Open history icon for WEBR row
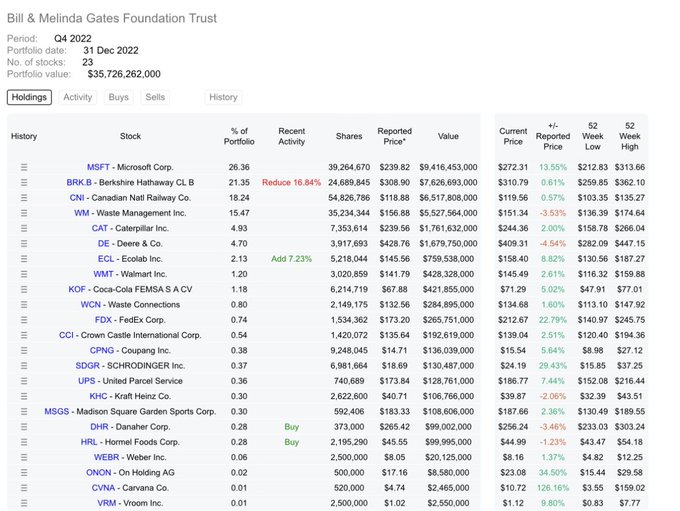This screenshot has width=680, height=511. pyautogui.click(x=24, y=457)
